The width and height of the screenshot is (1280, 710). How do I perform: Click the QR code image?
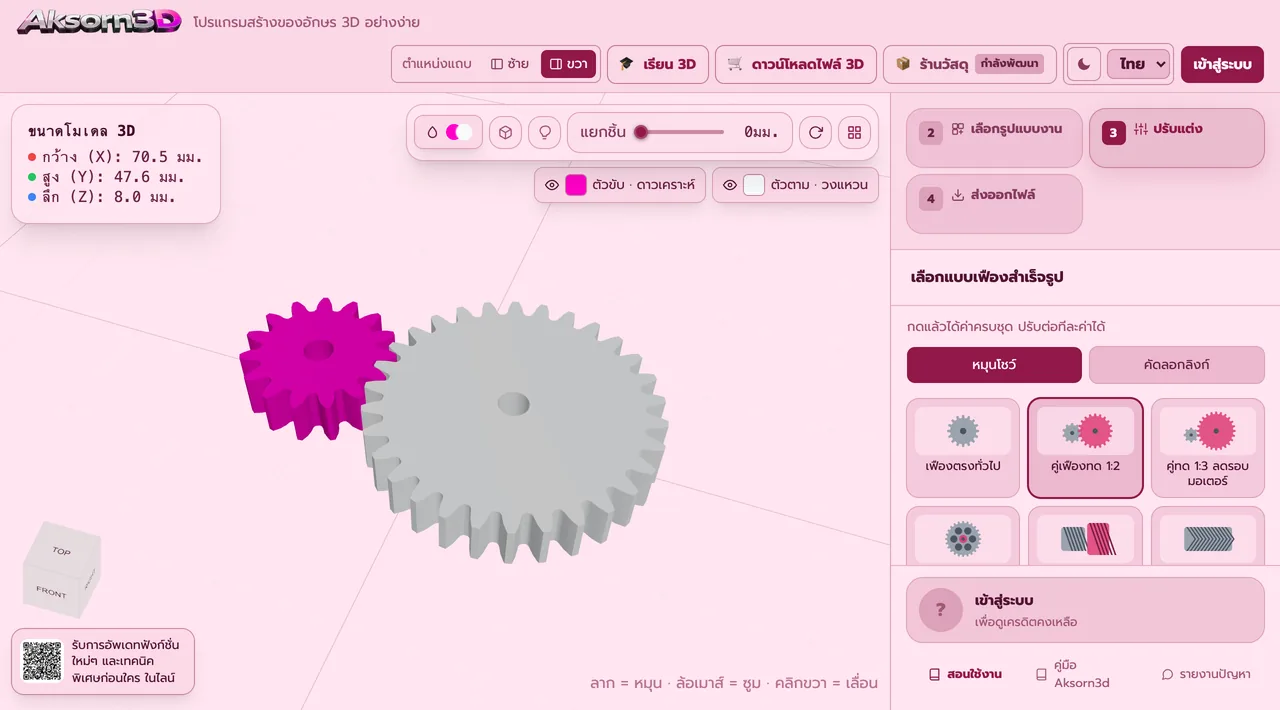[x=42, y=661]
